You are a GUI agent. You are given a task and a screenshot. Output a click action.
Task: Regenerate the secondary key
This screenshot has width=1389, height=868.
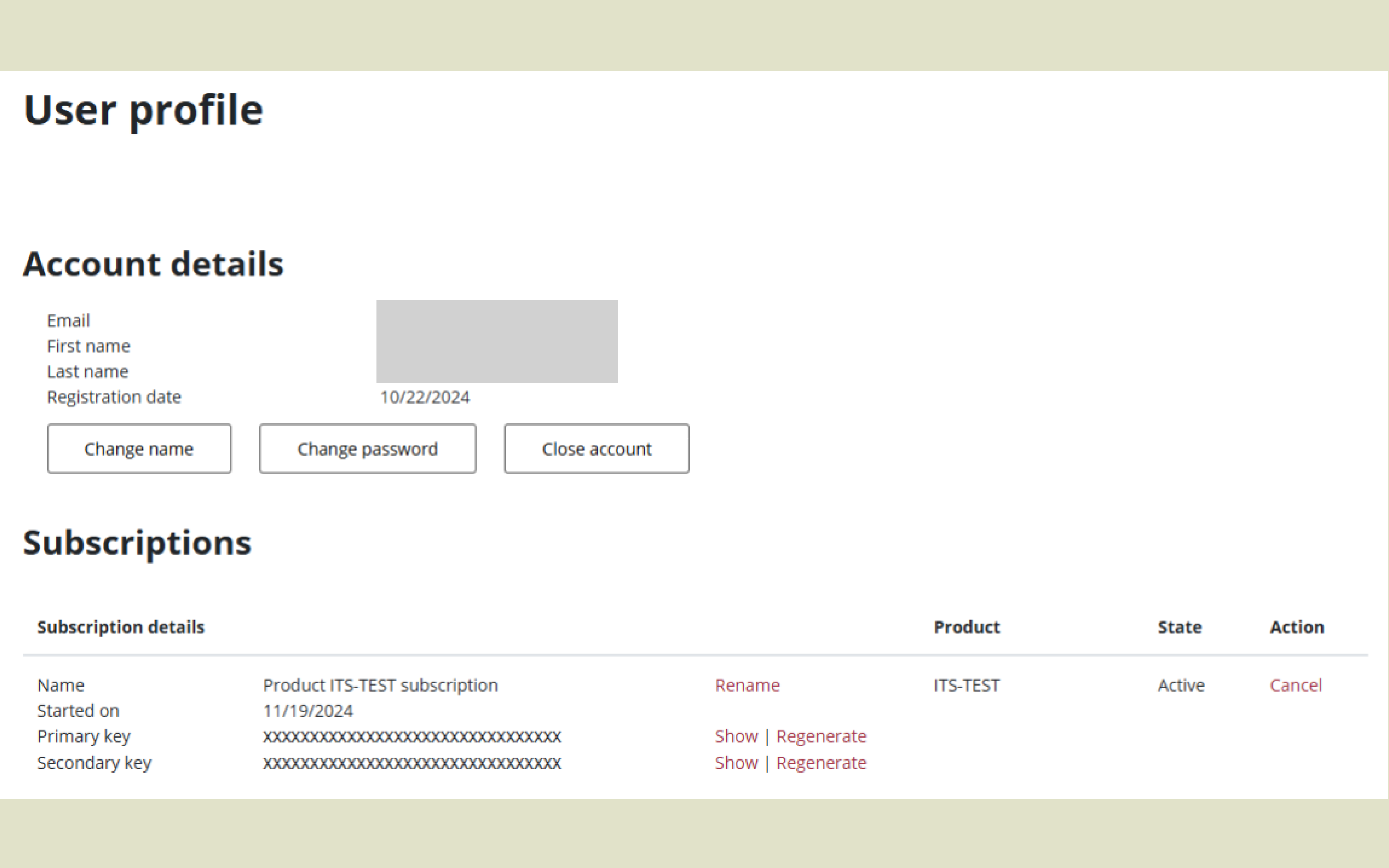[x=821, y=762]
